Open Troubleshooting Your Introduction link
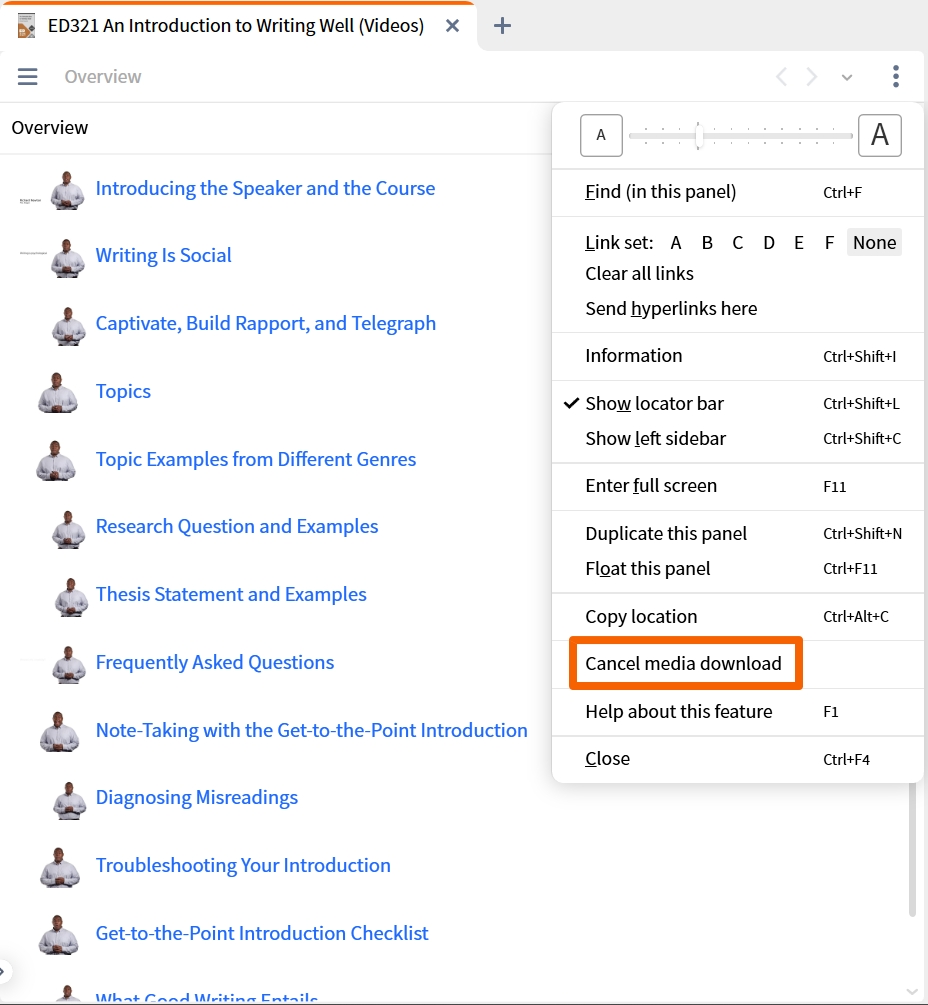The width and height of the screenshot is (928, 1005). click(x=243, y=866)
